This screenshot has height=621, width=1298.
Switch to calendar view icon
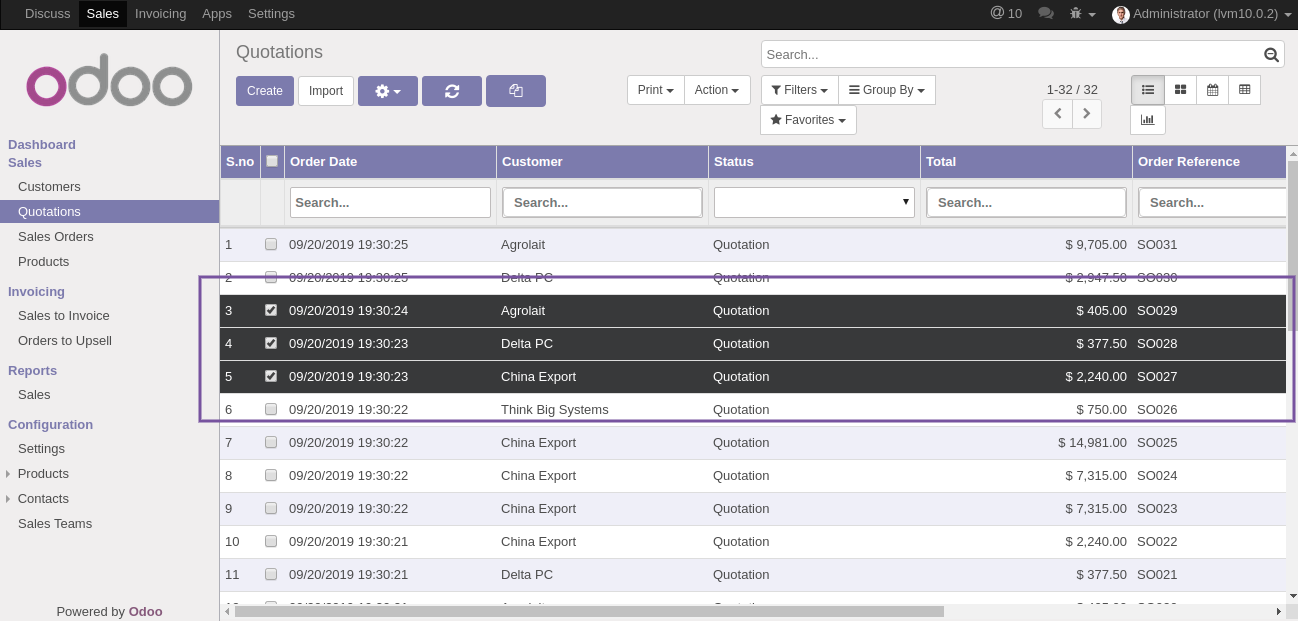[x=1212, y=90]
